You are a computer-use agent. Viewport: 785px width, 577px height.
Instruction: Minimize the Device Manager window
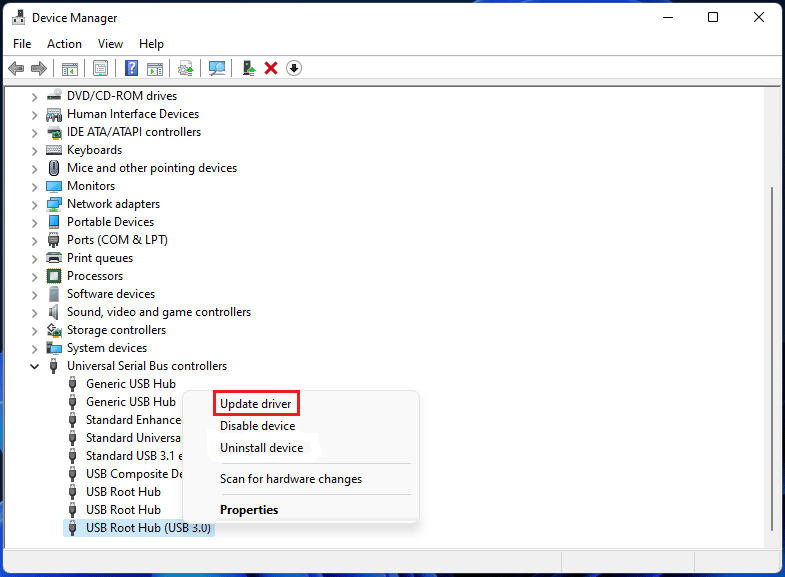click(668, 18)
